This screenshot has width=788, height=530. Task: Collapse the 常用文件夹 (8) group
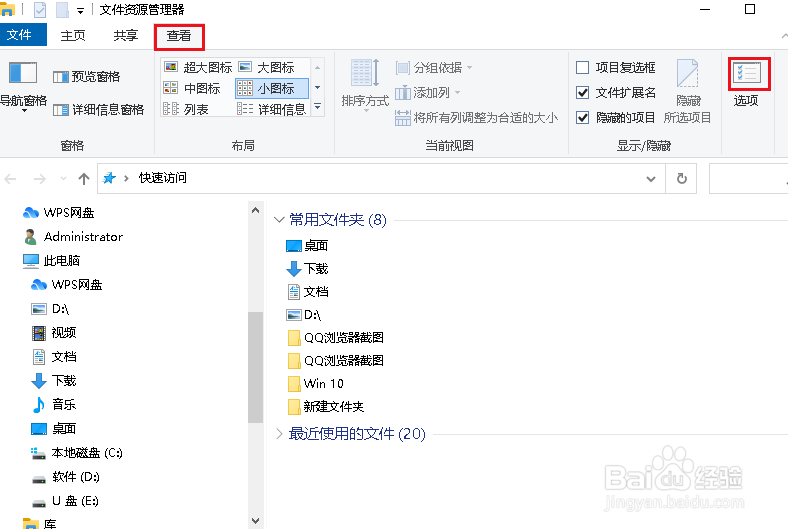(279, 220)
